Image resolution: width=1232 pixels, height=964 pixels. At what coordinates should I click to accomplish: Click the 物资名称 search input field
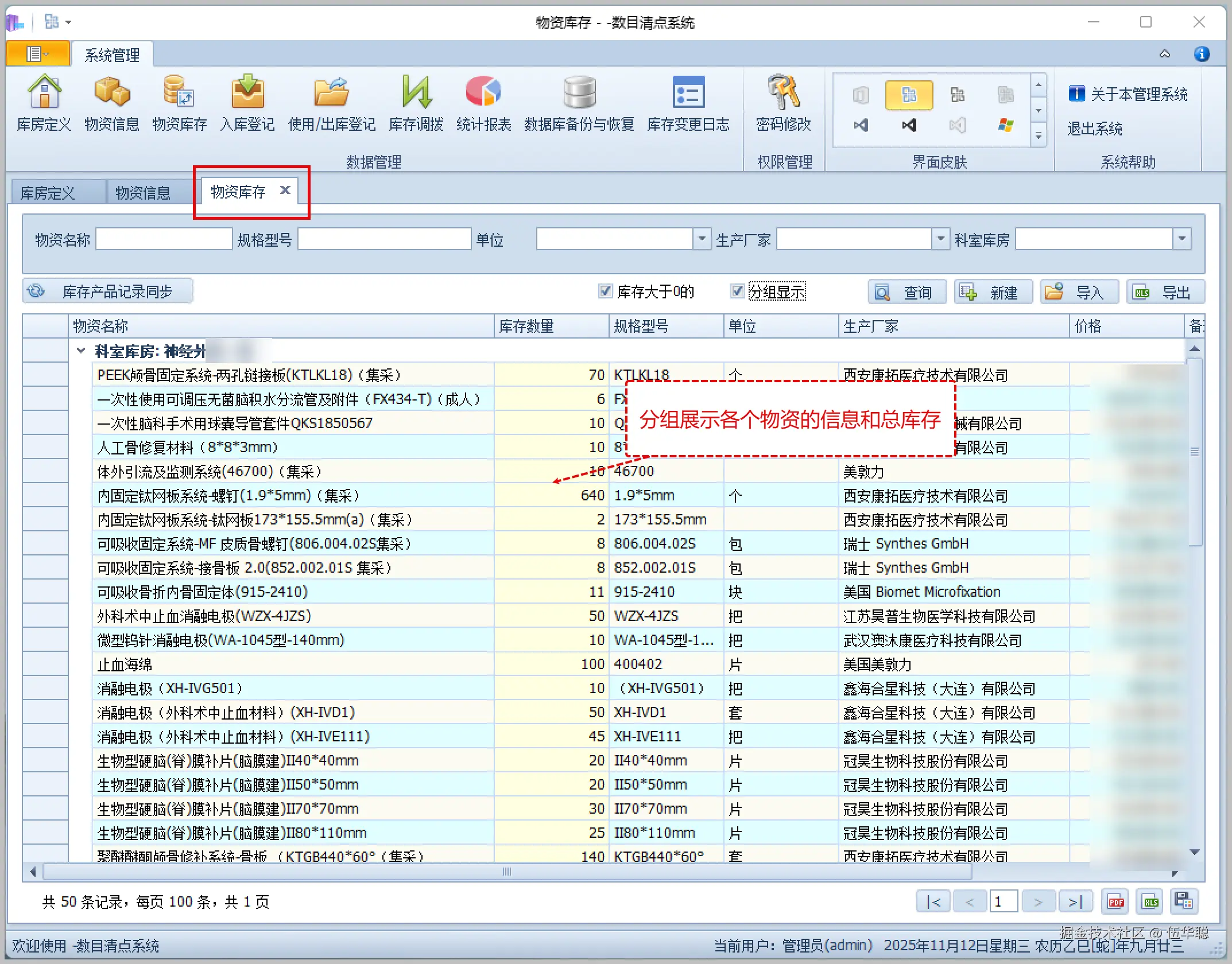pyautogui.click(x=164, y=239)
